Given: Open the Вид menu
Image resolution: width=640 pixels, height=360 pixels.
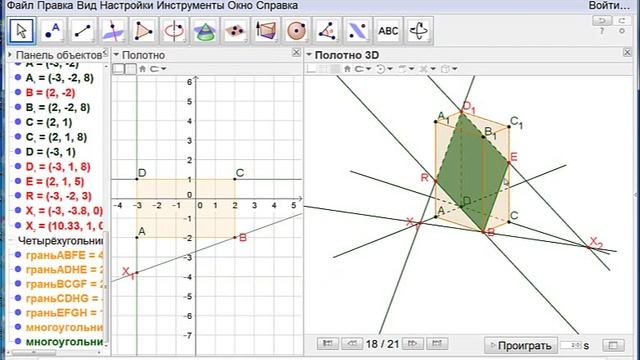Looking at the screenshot, I should point(87,6).
